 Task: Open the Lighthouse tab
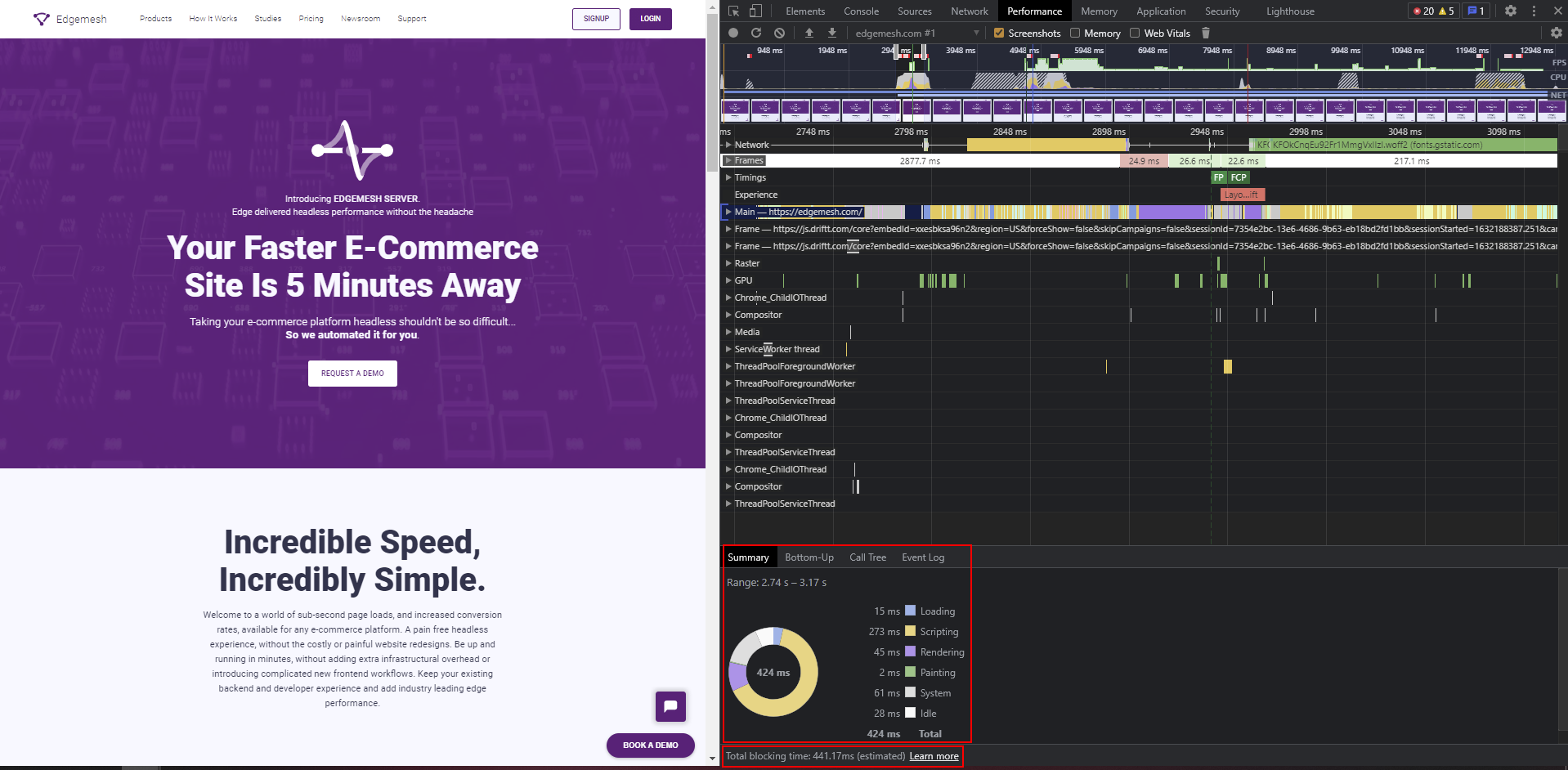1290,11
